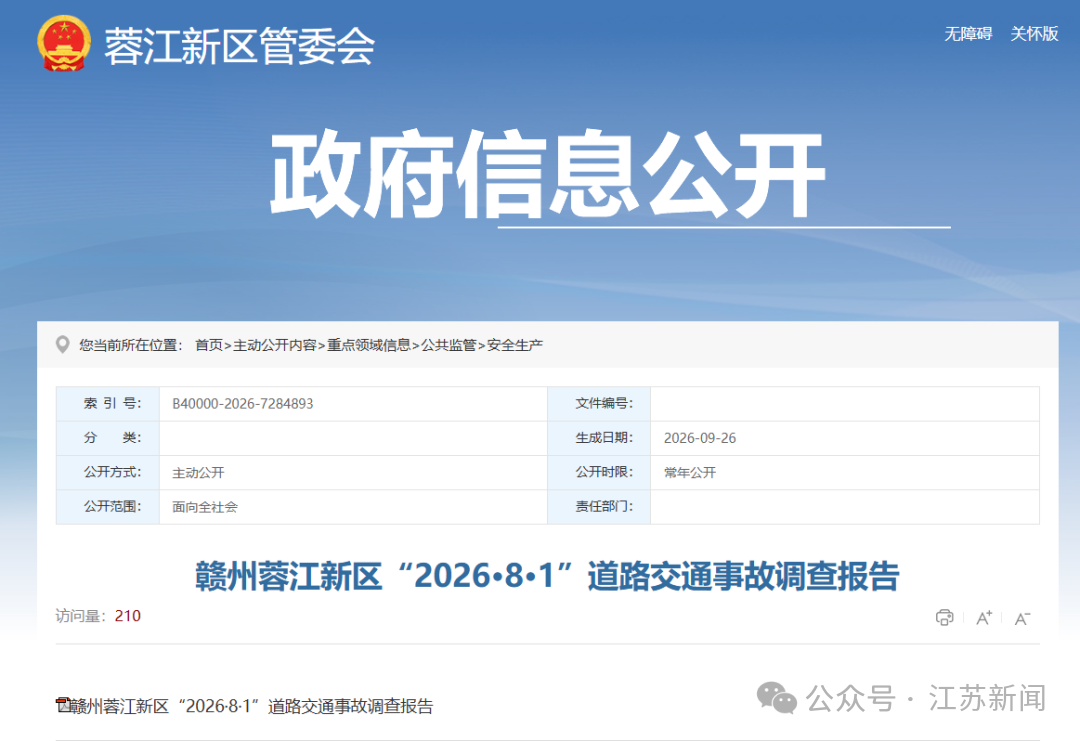Select index number B40000-2026-7284893
Image resolution: width=1080 pixels, height=741 pixels.
click(242, 404)
